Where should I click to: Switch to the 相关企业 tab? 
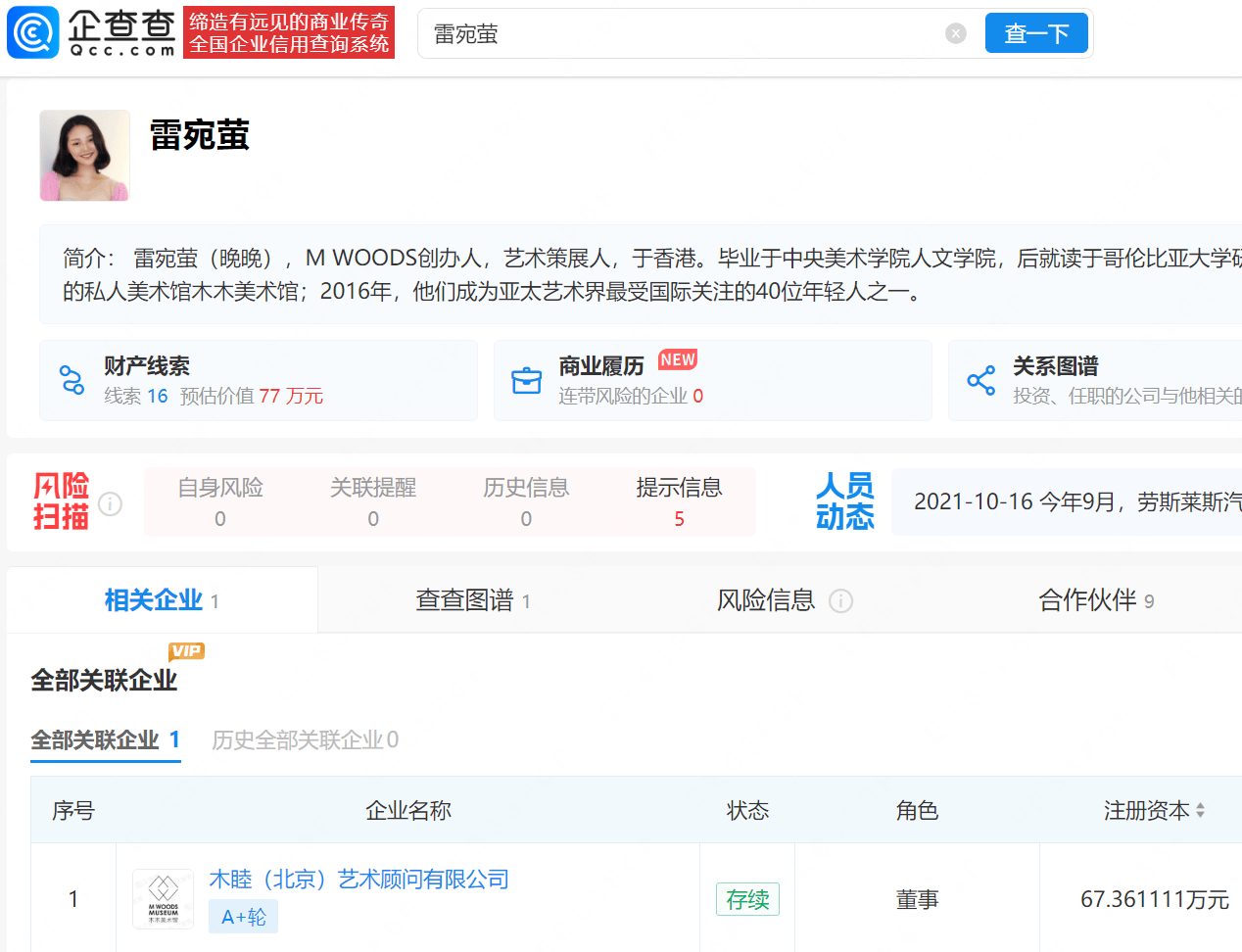point(162,600)
